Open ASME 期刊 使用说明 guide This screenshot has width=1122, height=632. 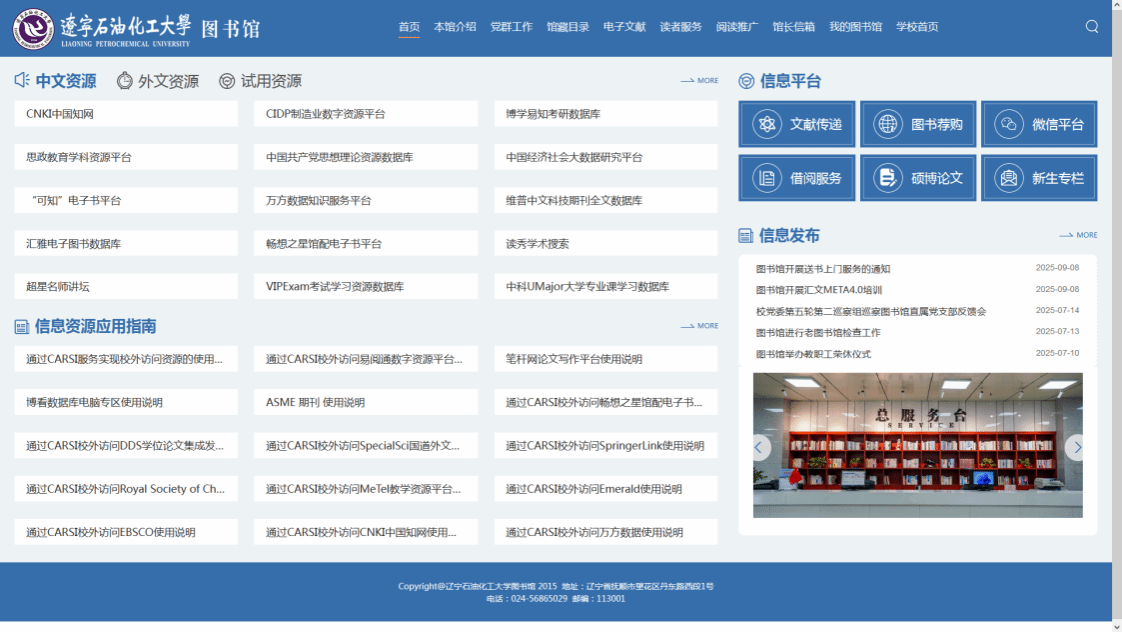[366, 402]
